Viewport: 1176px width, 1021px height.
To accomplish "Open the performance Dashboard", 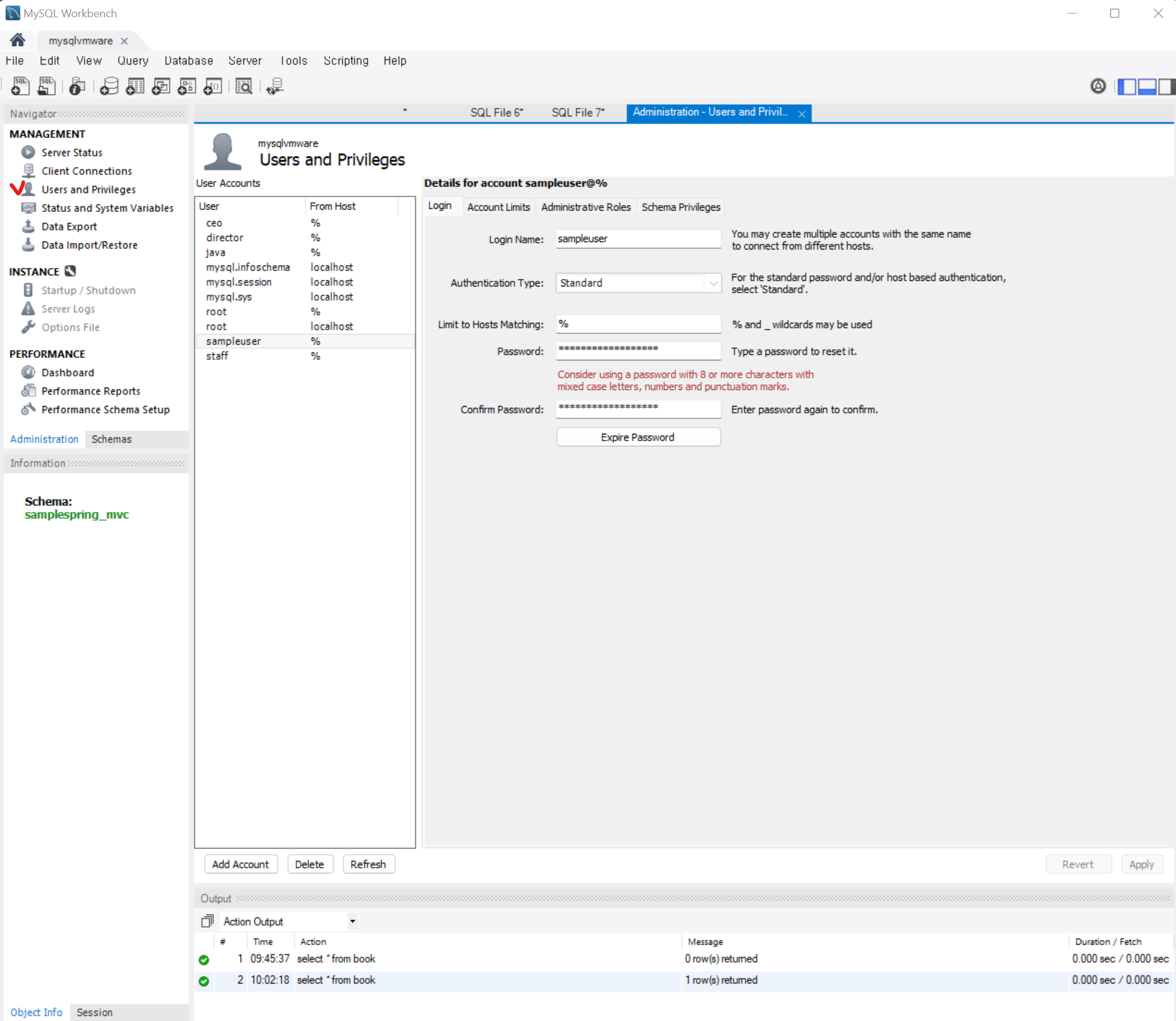I will coord(68,372).
